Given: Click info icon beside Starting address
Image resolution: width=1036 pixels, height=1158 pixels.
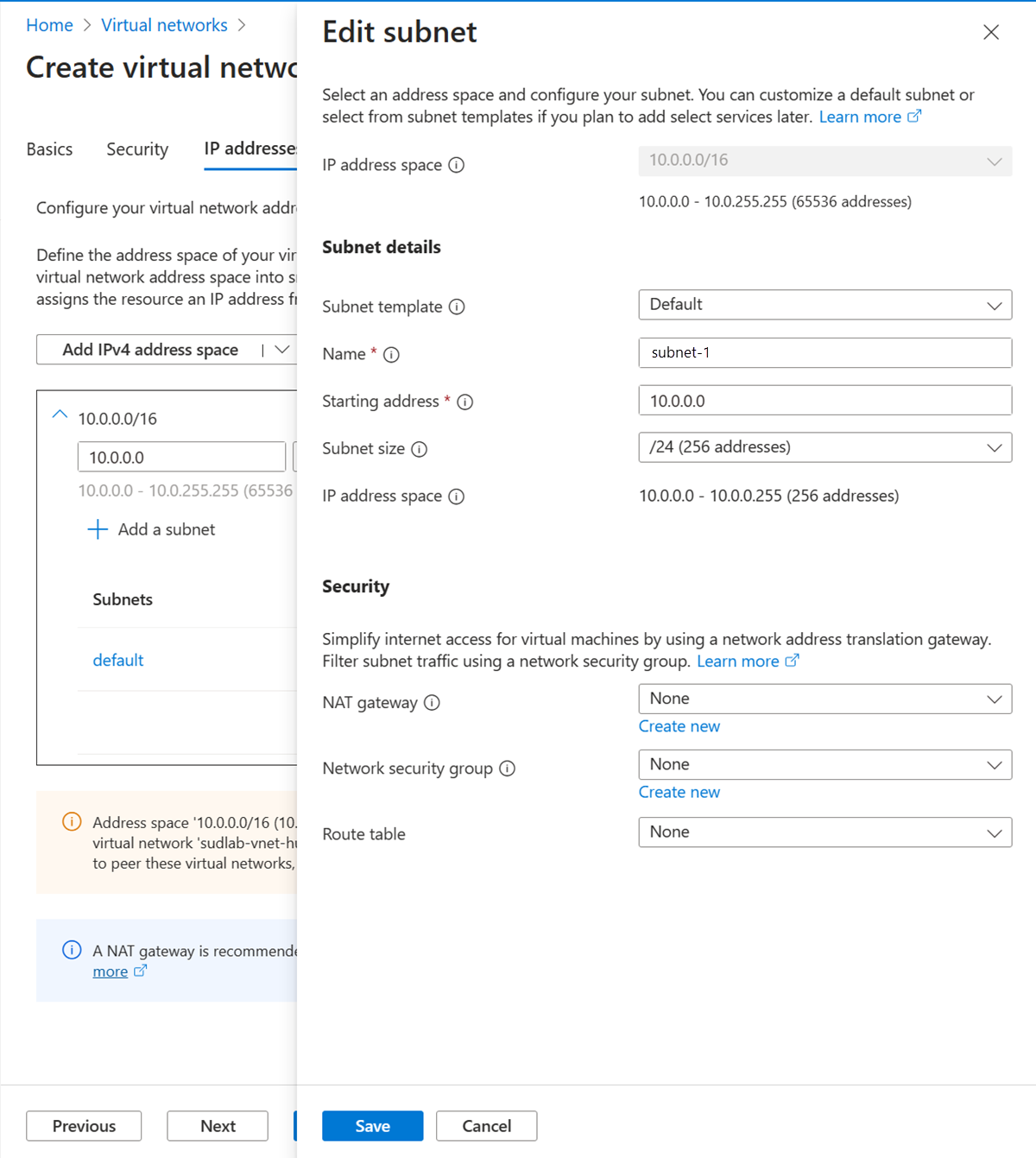Looking at the screenshot, I should point(464,402).
